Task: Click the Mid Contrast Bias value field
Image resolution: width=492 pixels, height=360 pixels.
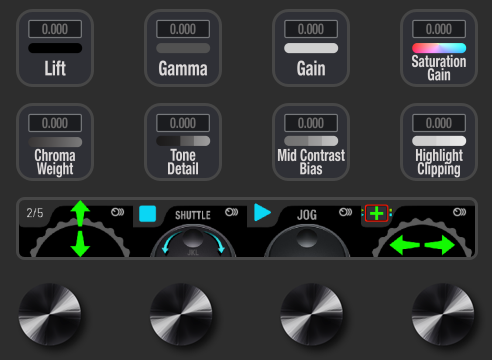Action: click(x=311, y=123)
